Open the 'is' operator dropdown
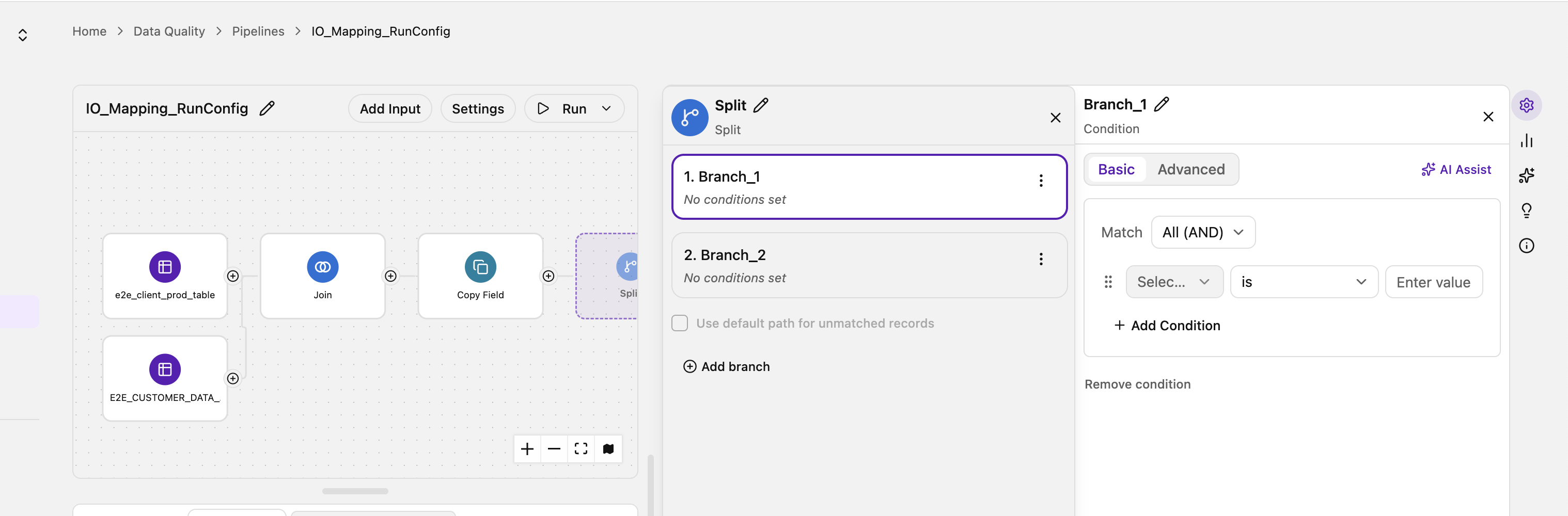 [x=1304, y=282]
